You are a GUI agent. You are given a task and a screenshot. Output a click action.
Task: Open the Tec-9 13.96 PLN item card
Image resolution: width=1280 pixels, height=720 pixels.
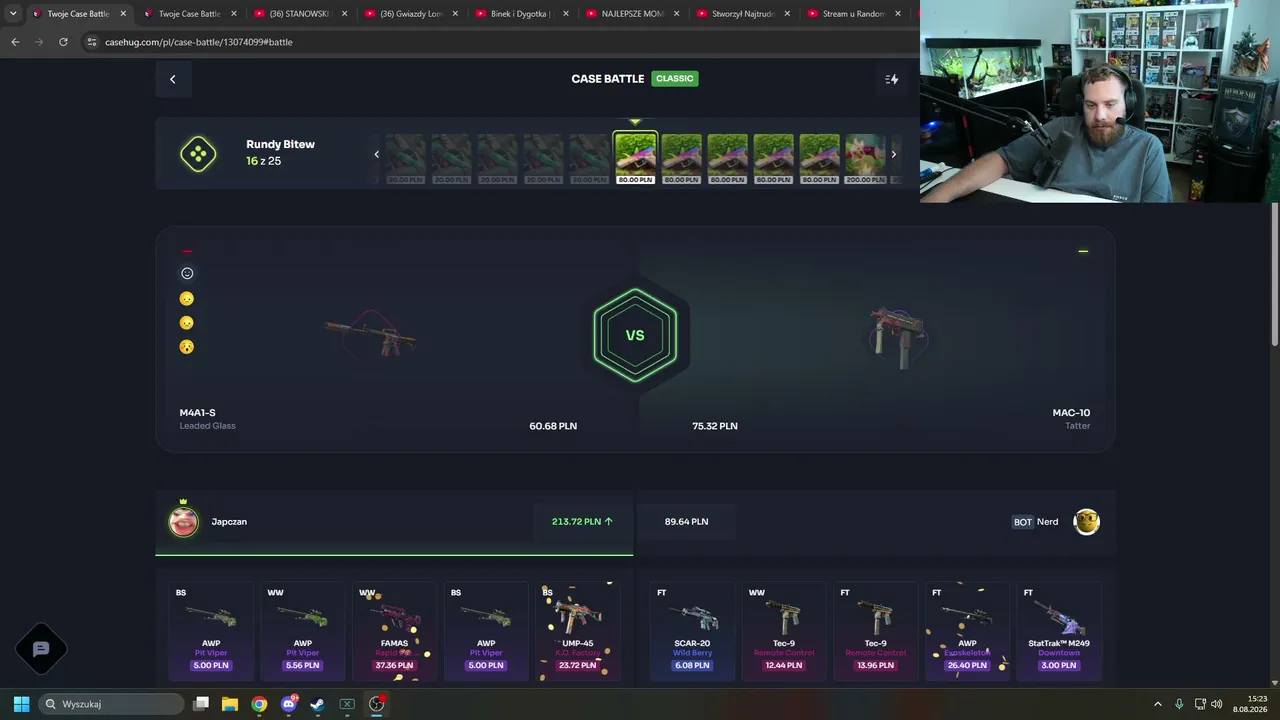click(875, 631)
